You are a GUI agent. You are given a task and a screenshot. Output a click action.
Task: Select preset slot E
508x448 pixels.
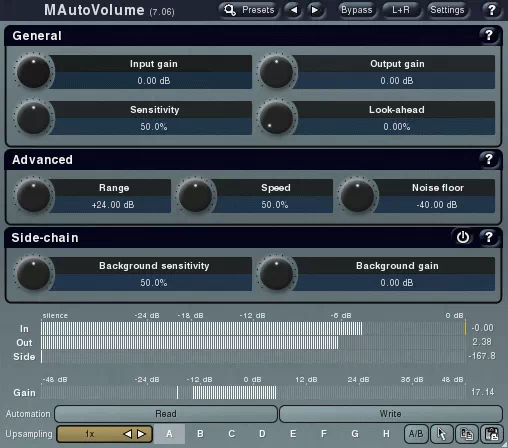coord(293,434)
